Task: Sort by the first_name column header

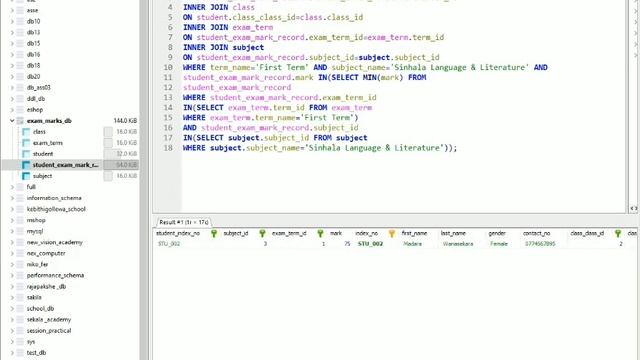Action: (x=414, y=233)
